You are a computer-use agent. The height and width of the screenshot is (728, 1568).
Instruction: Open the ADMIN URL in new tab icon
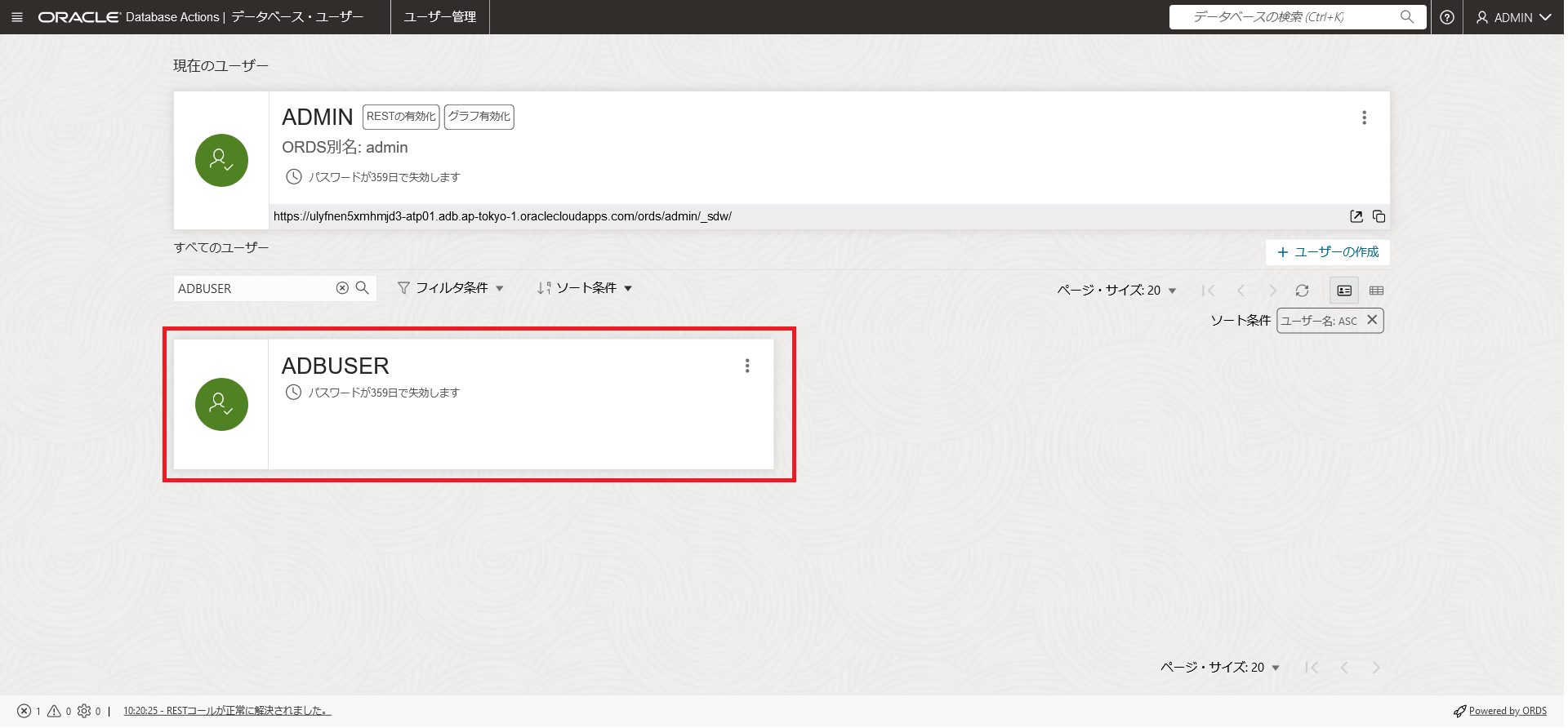tap(1356, 216)
